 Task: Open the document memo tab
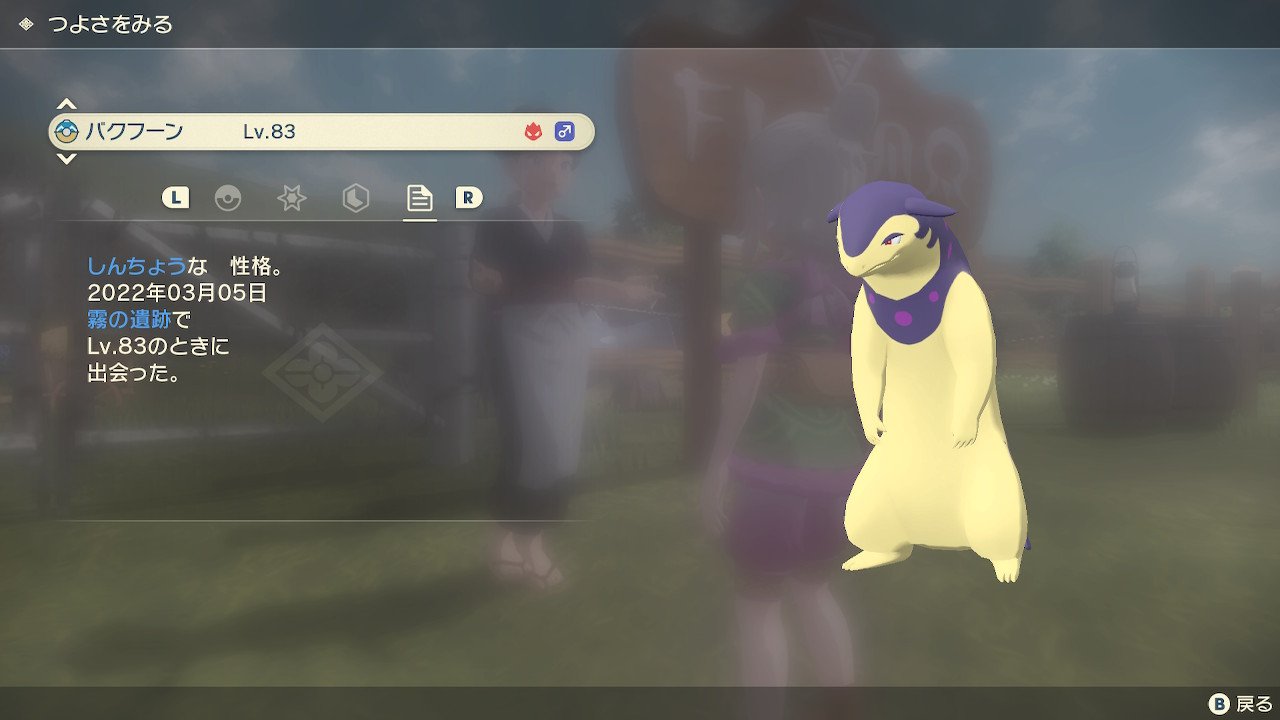click(419, 198)
